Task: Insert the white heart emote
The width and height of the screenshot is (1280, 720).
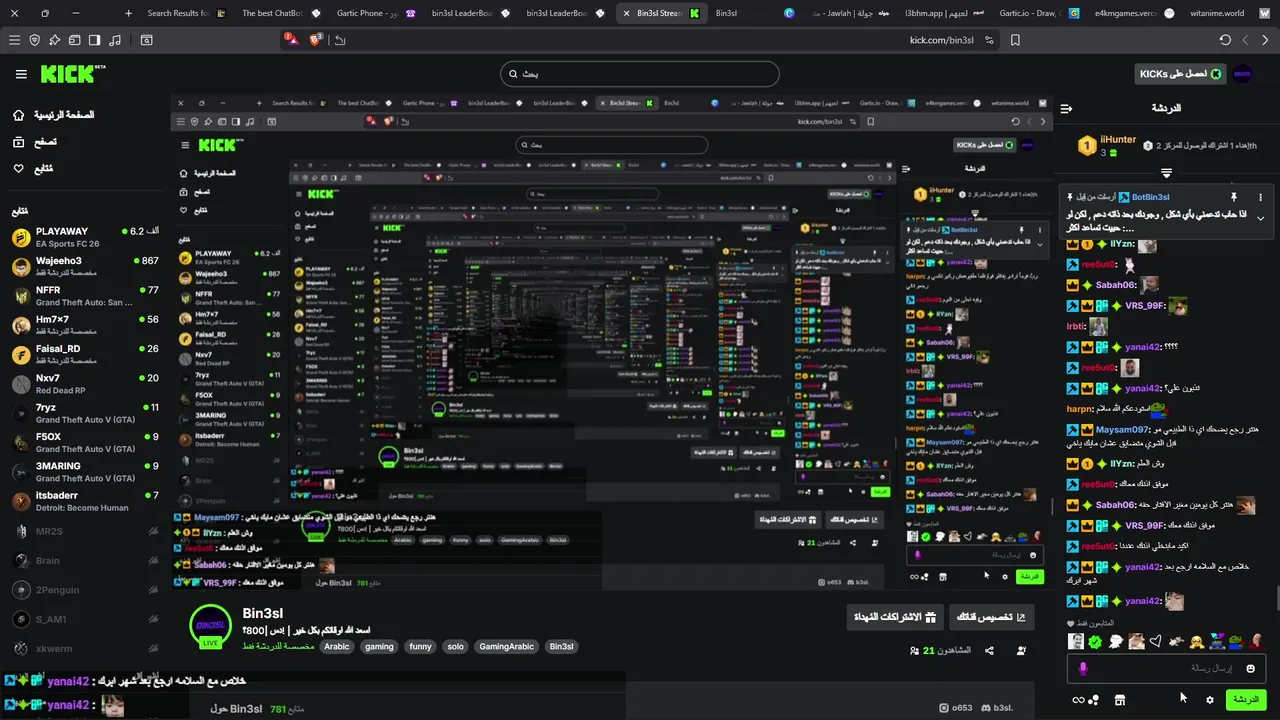Action: click(1155, 642)
